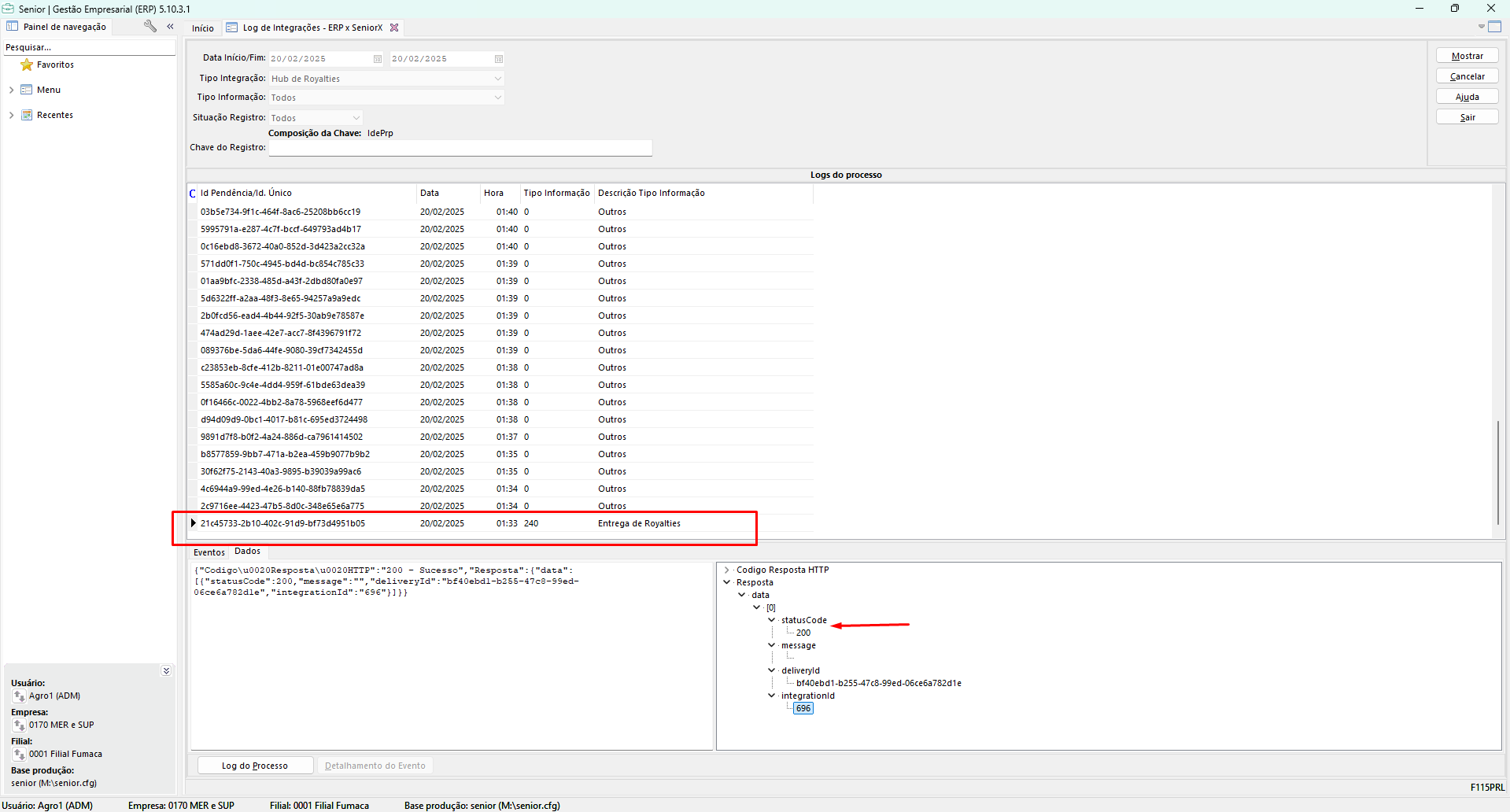Open Ajuda help button
Viewport: 1510px width, 812px height.
[1467, 97]
